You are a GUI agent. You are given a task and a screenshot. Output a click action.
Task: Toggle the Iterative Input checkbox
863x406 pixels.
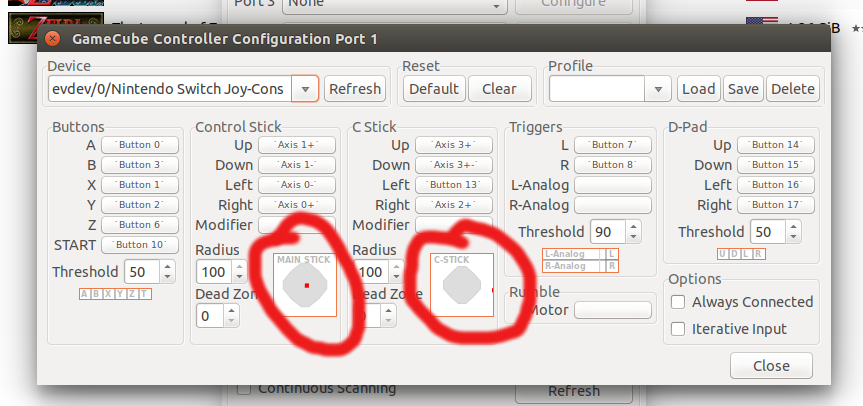click(678, 329)
